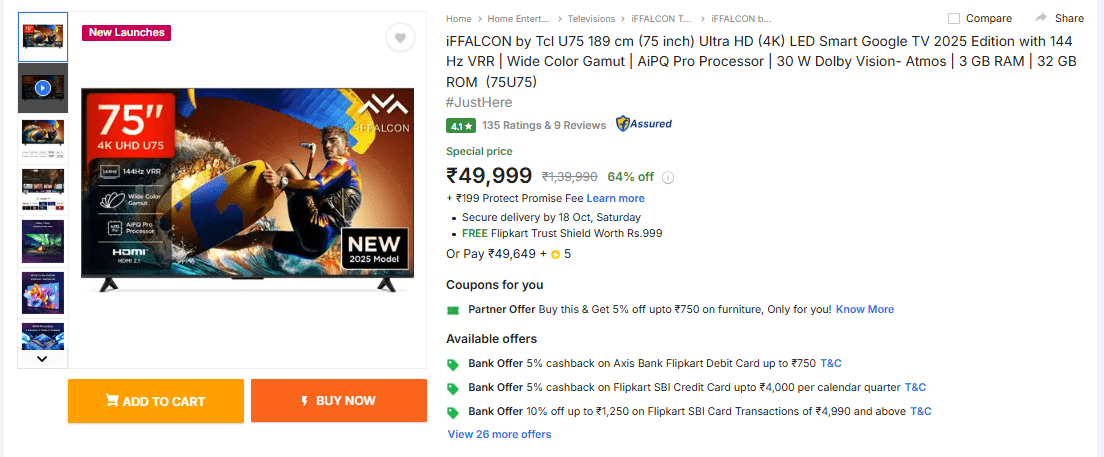Click the Partner Offer coupon icon

point(453,310)
